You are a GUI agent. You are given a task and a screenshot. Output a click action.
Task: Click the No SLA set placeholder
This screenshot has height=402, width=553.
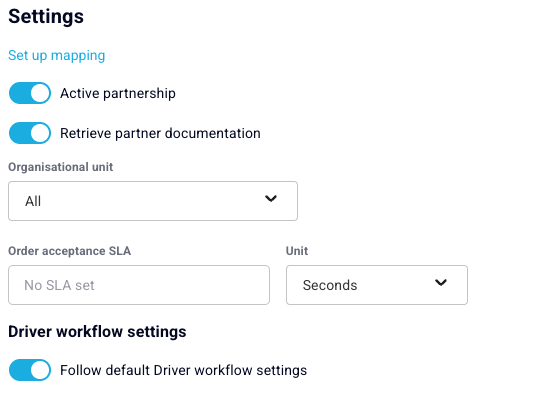pos(59,285)
